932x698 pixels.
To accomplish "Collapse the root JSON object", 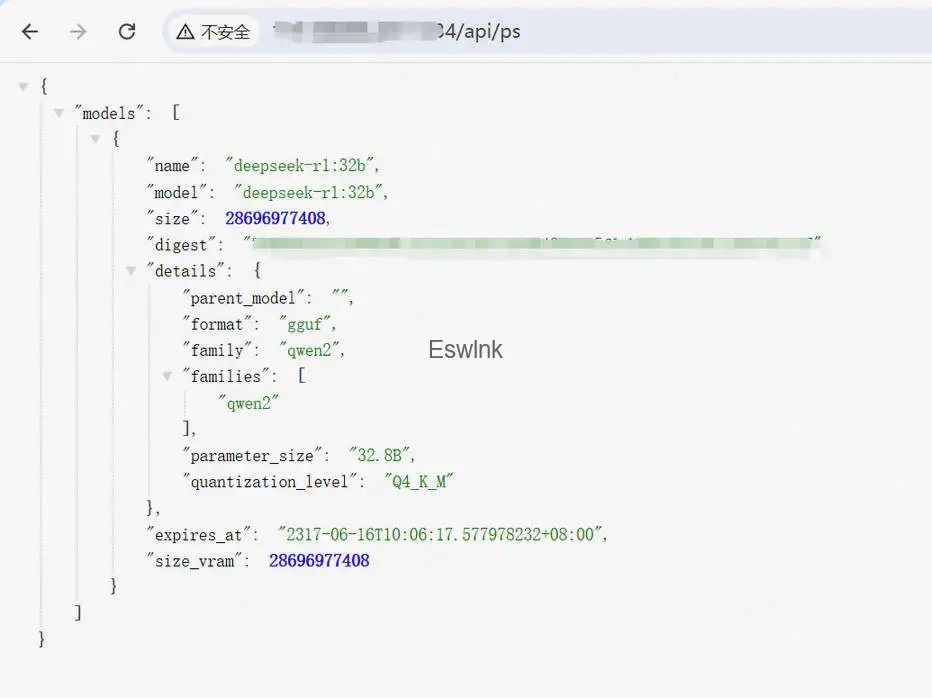I will click(x=23, y=87).
